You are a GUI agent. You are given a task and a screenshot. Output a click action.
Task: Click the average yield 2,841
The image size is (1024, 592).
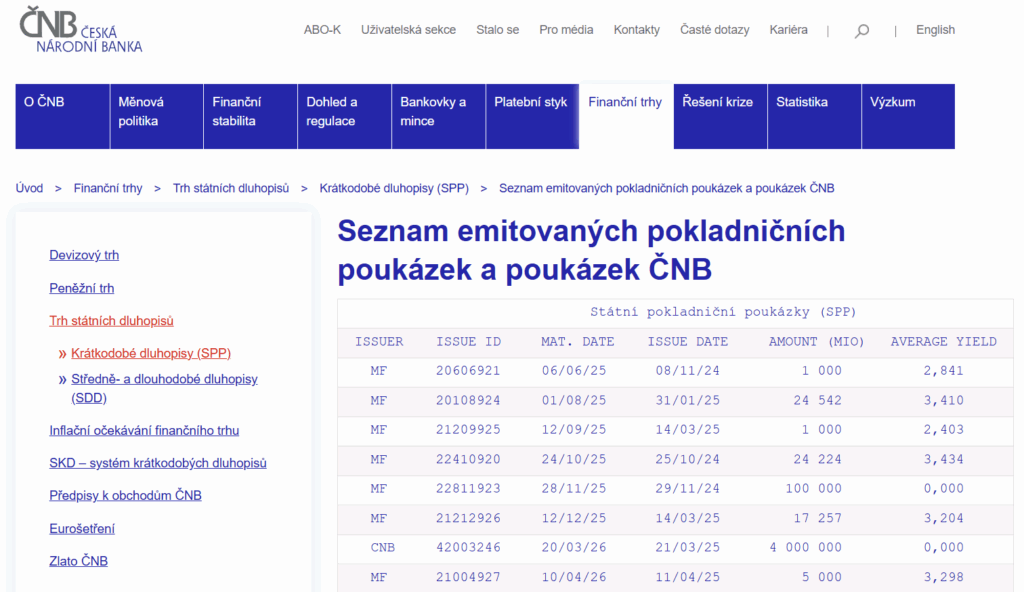click(944, 371)
